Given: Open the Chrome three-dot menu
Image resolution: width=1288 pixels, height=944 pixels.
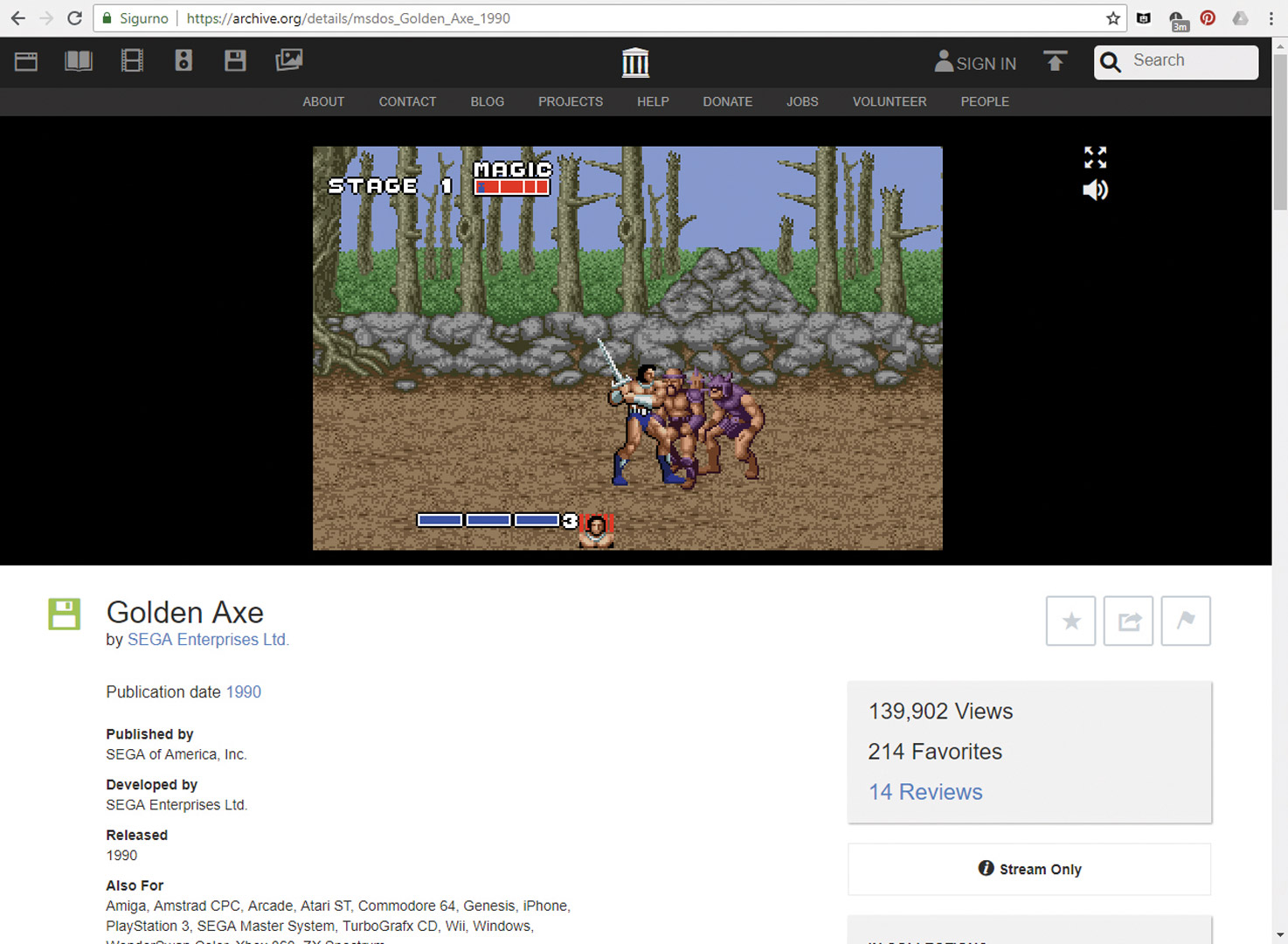Looking at the screenshot, I should pyautogui.click(x=1271, y=18).
